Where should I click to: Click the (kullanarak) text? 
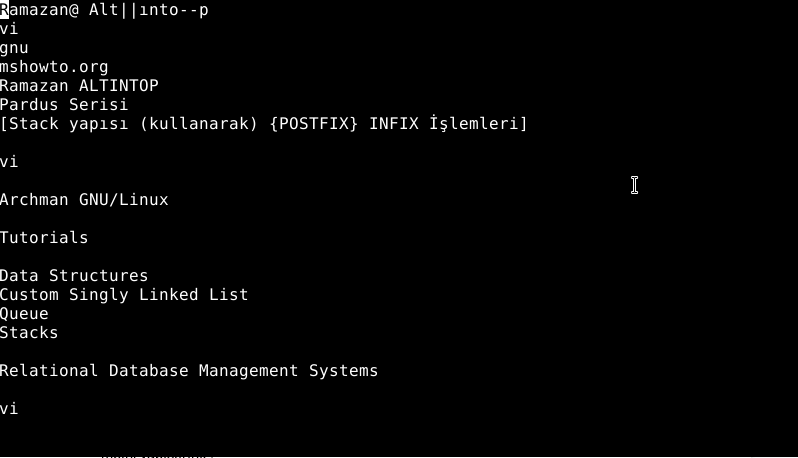tap(199, 124)
